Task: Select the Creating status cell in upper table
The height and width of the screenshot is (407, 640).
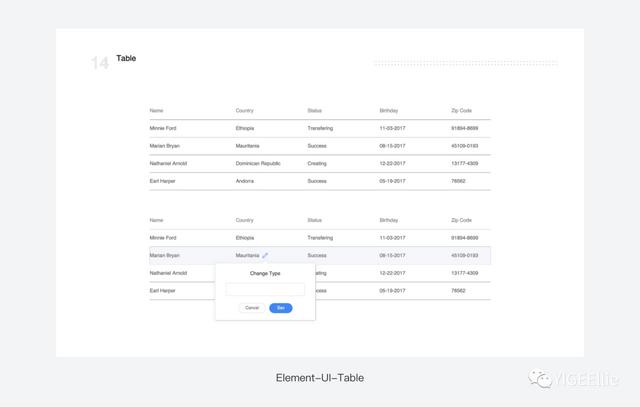Action: tap(317, 163)
